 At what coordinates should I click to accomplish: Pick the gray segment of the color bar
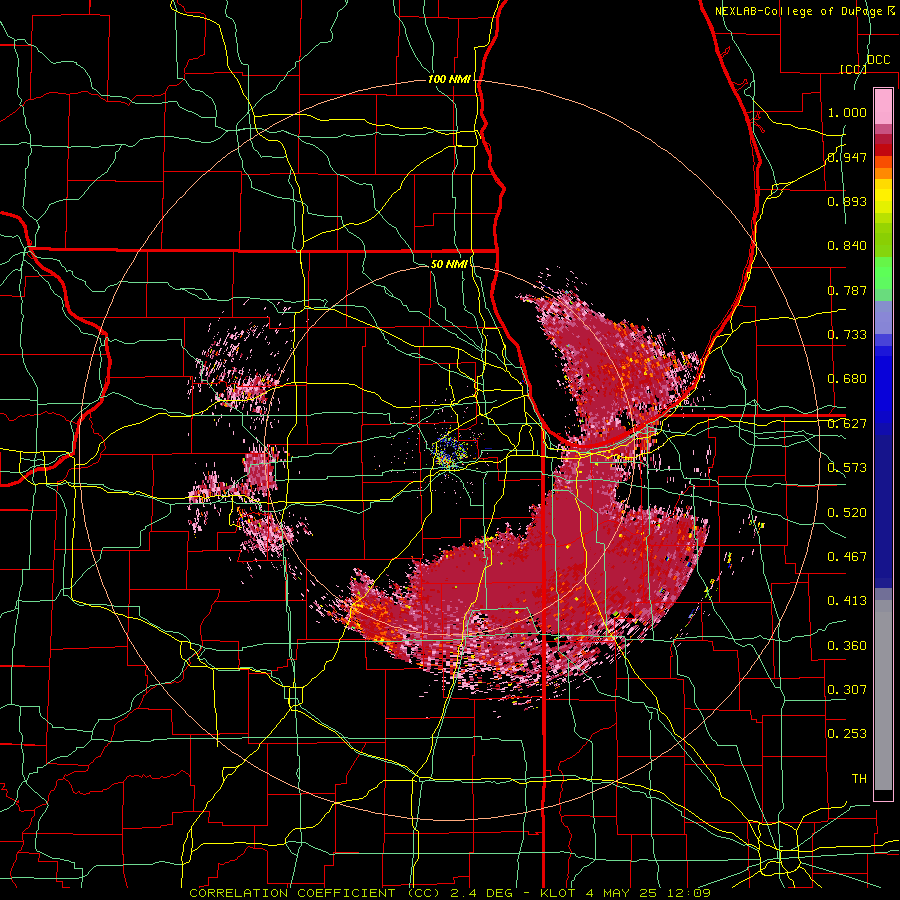click(883, 697)
